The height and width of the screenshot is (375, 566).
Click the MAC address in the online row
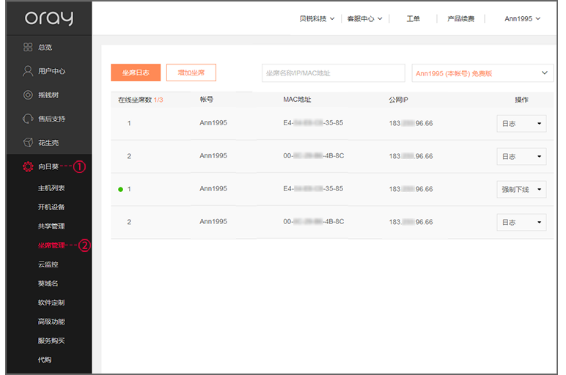coord(313,188)
